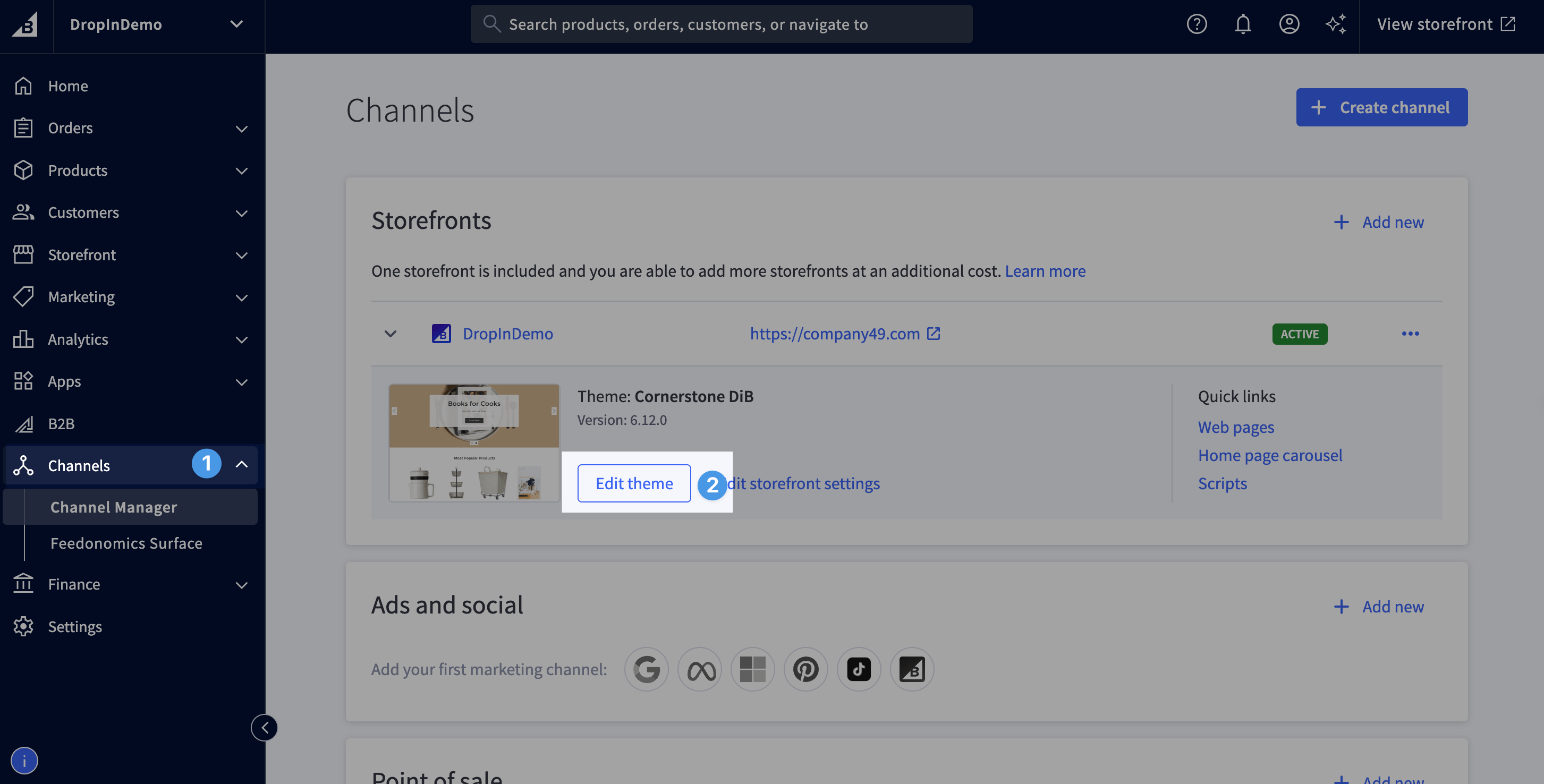Click the search magnifier icon

pos(491,24)
